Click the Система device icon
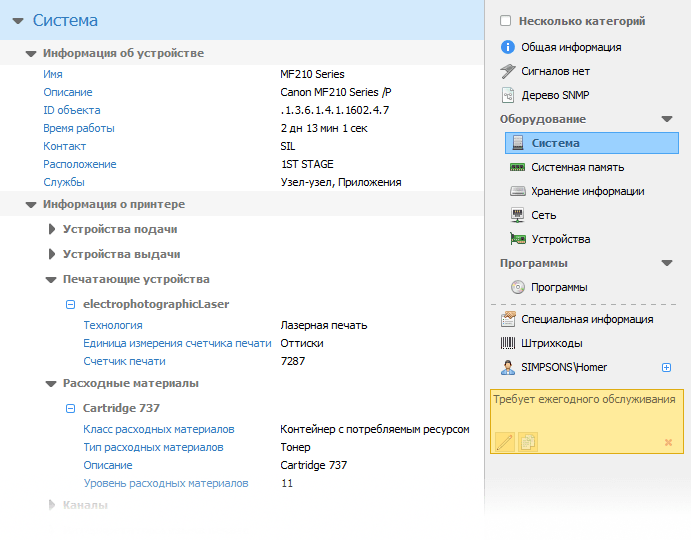 point(518,143)
